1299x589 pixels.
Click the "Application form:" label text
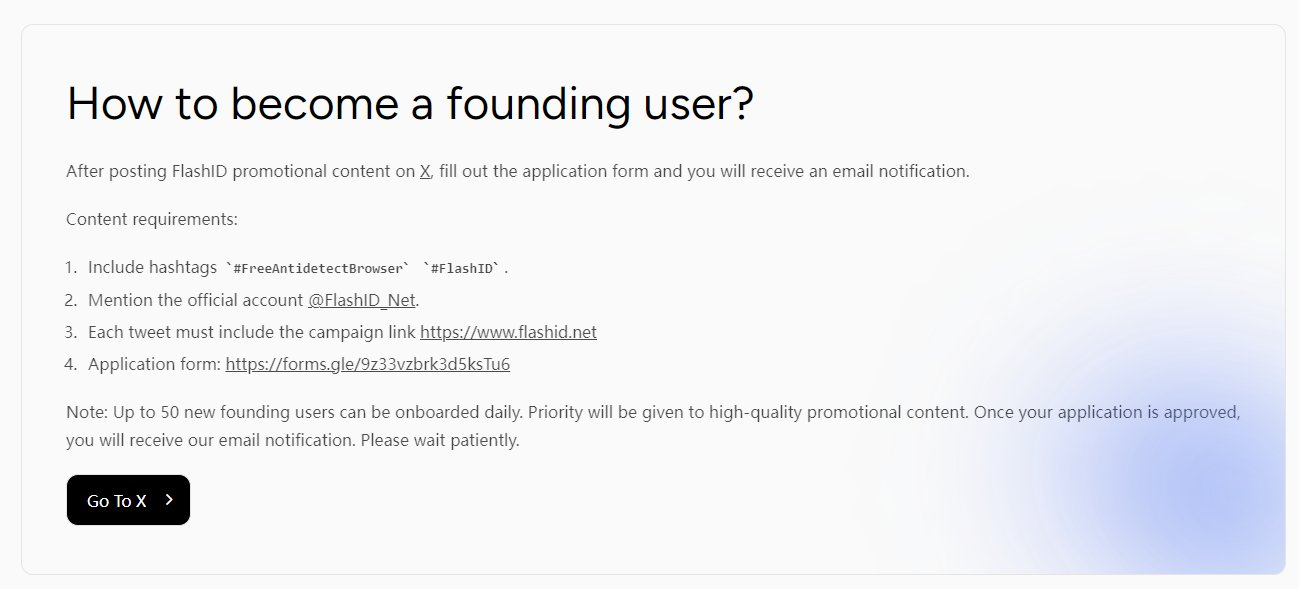[154, 364]
